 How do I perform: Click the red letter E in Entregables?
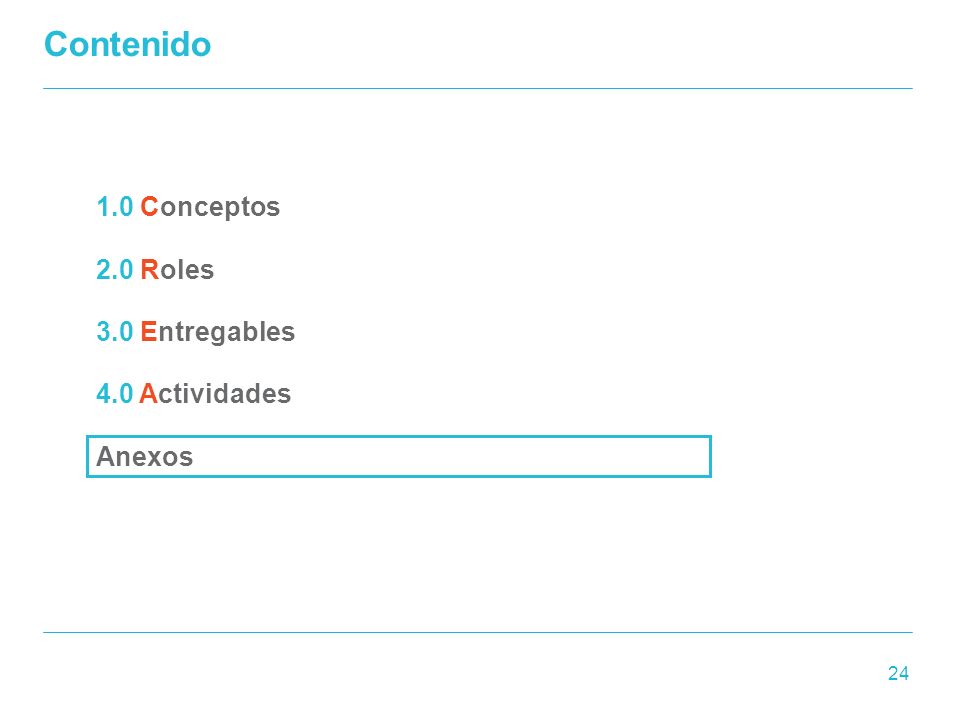click(x=149, y=331)
